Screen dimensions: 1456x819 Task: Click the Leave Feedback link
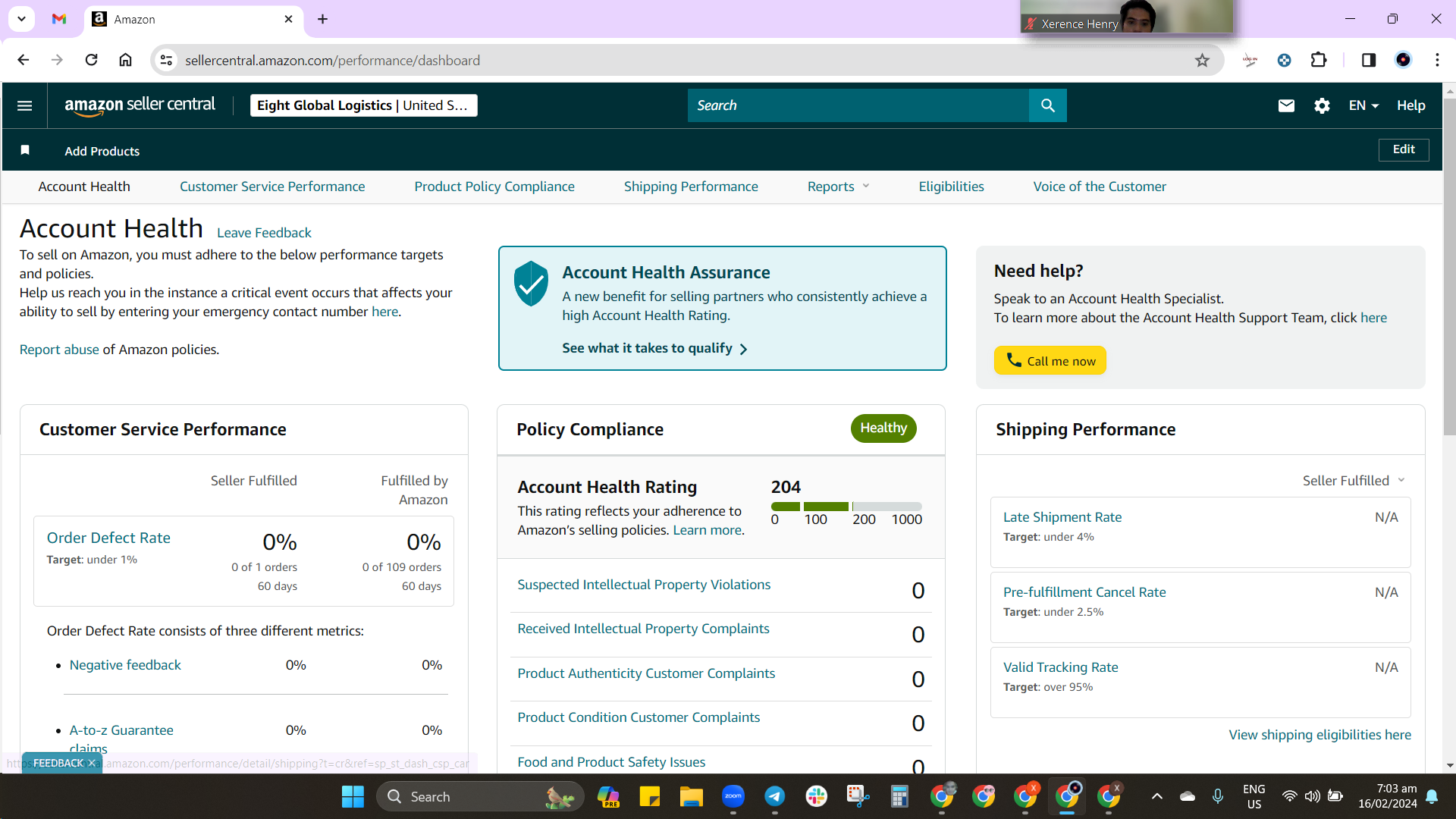coord(264,233)
